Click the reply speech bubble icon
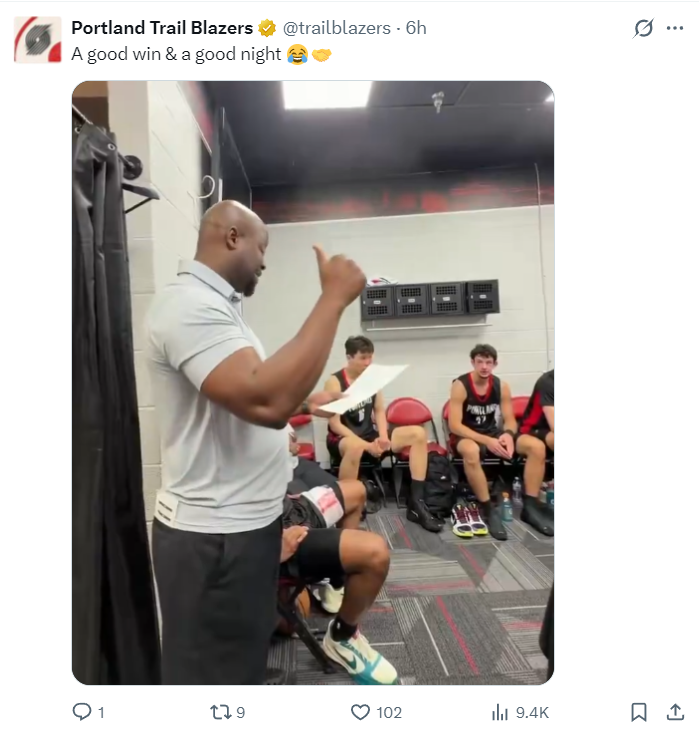699x735 pixels. [82, 712]
